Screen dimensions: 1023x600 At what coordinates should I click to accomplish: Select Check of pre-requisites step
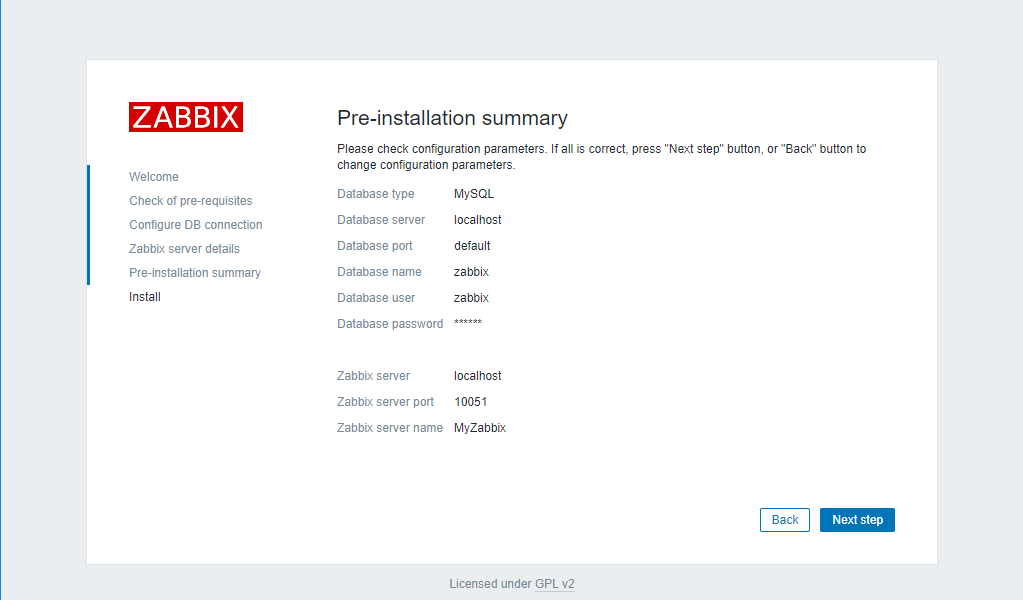[x=191, y=201]
